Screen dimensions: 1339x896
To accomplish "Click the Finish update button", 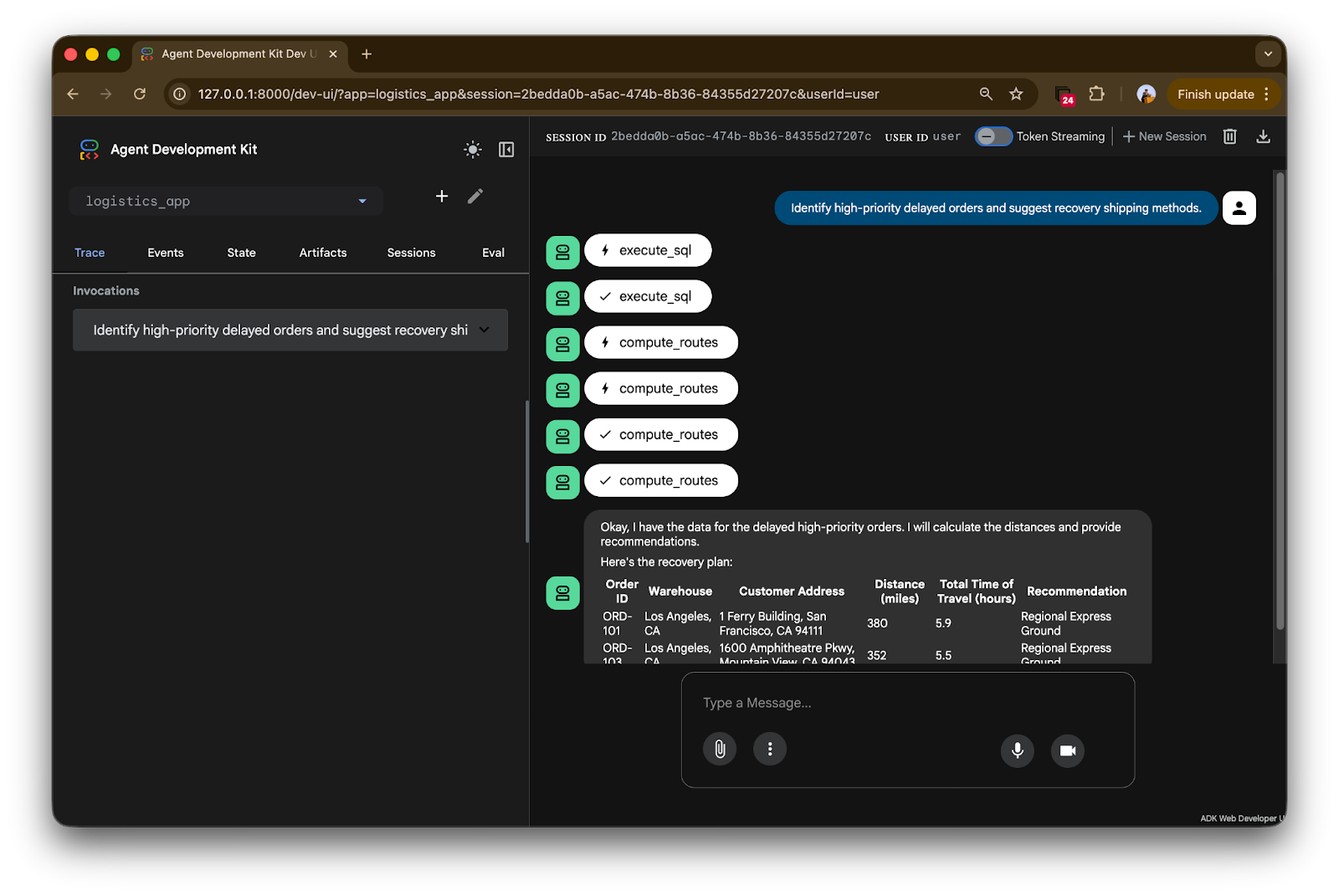I will coord(1216,94).
